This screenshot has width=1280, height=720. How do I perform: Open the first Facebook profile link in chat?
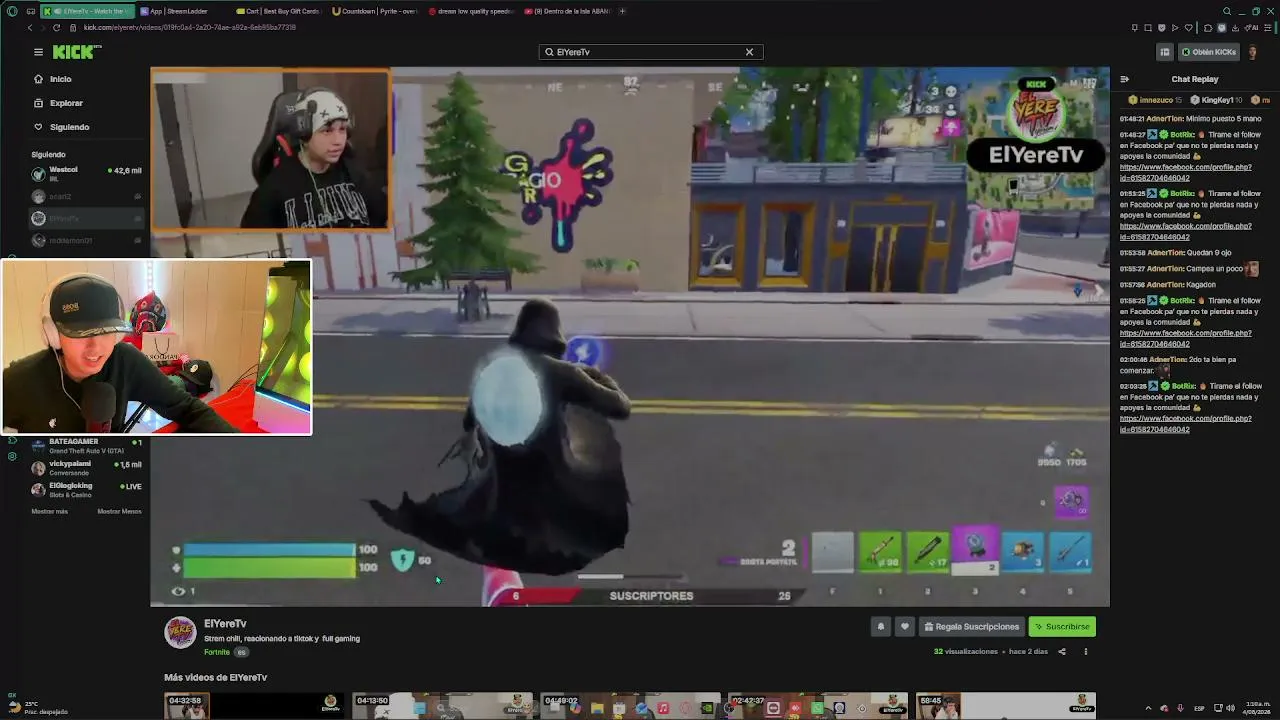(x=1186, y=172)
